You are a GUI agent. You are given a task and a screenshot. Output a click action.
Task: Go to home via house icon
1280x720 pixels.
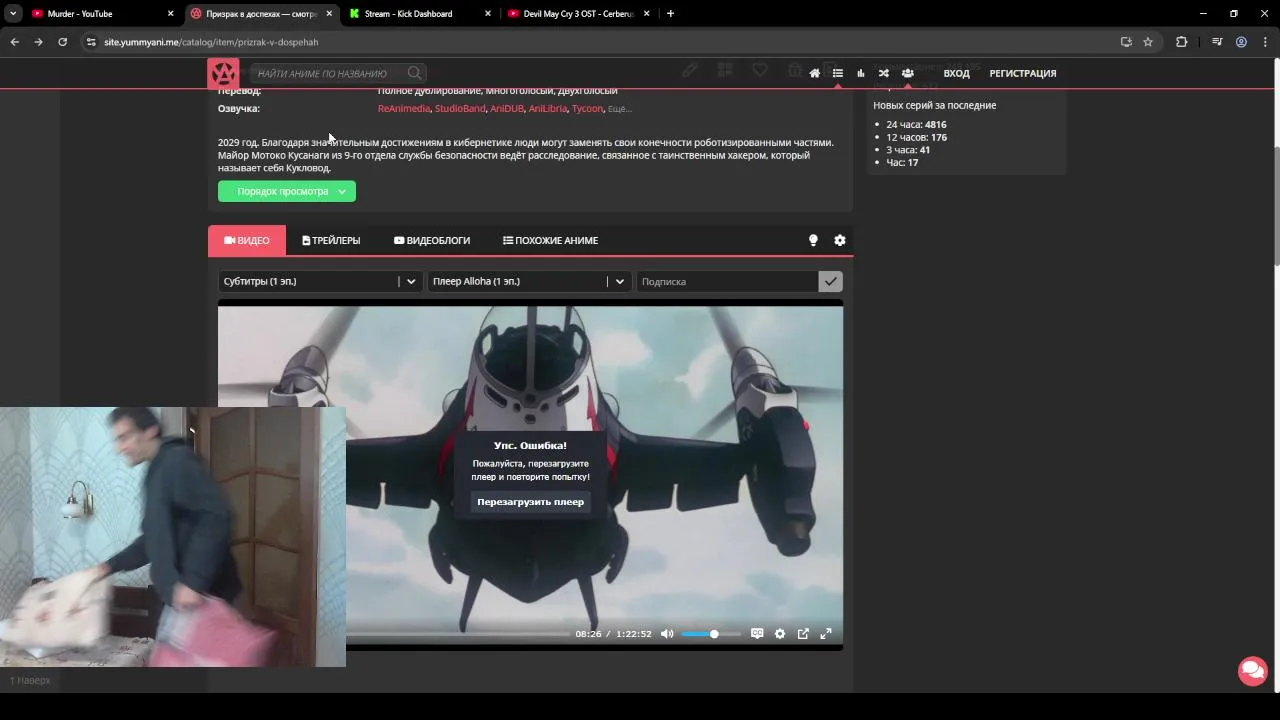[x=815, y=73]
